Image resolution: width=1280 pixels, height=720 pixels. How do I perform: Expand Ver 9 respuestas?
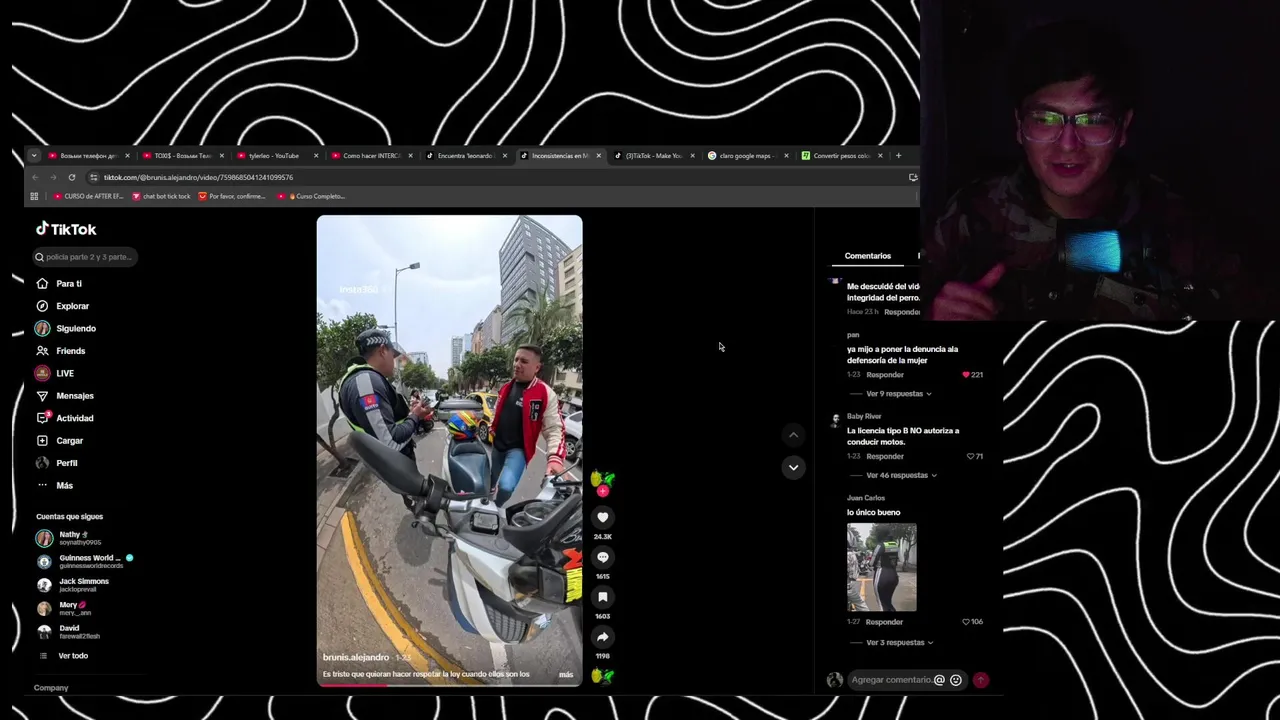897,394
